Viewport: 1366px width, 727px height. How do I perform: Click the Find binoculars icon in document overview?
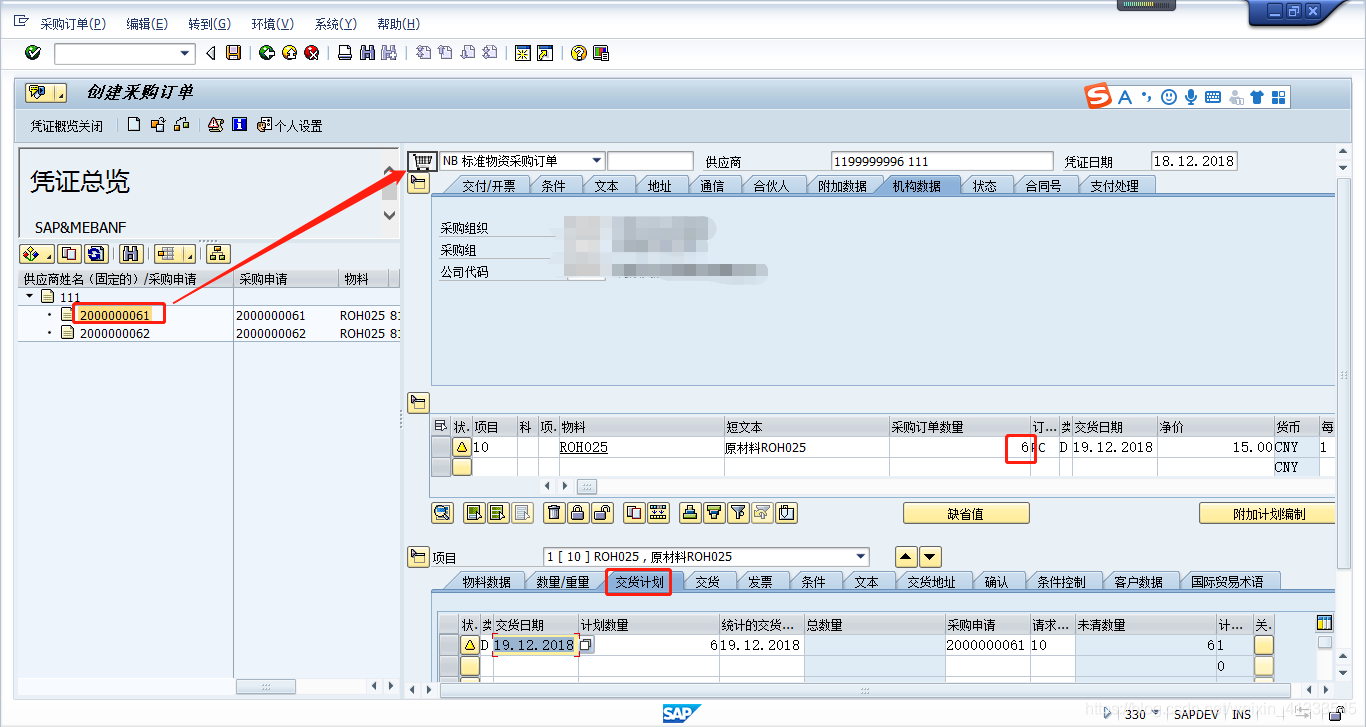[132, 254]
